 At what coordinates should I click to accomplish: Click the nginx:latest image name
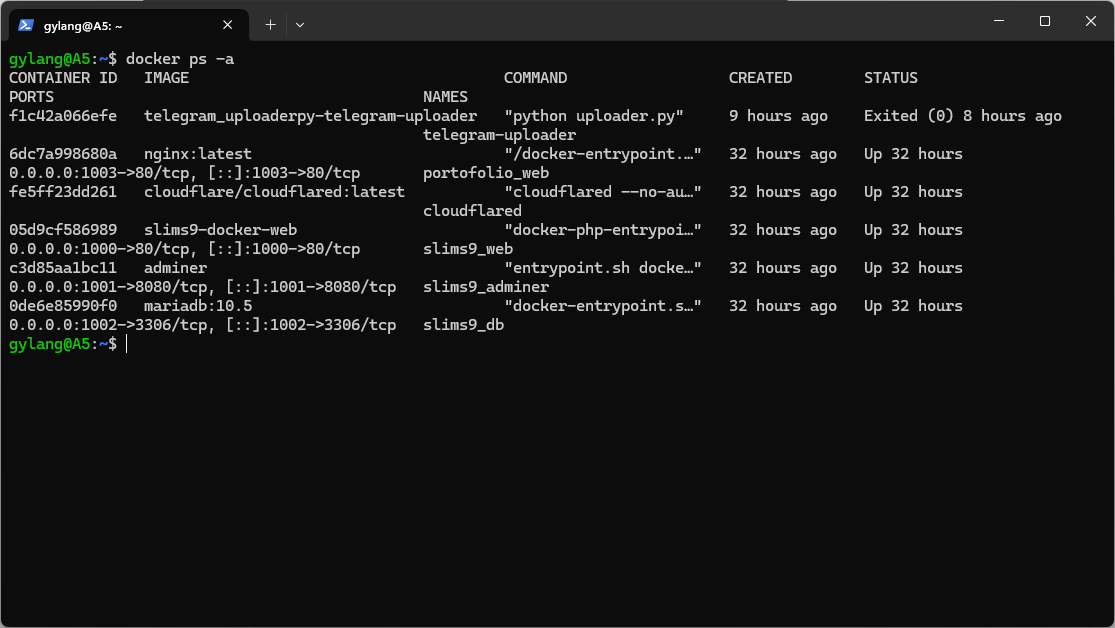[x=198, y=154]
